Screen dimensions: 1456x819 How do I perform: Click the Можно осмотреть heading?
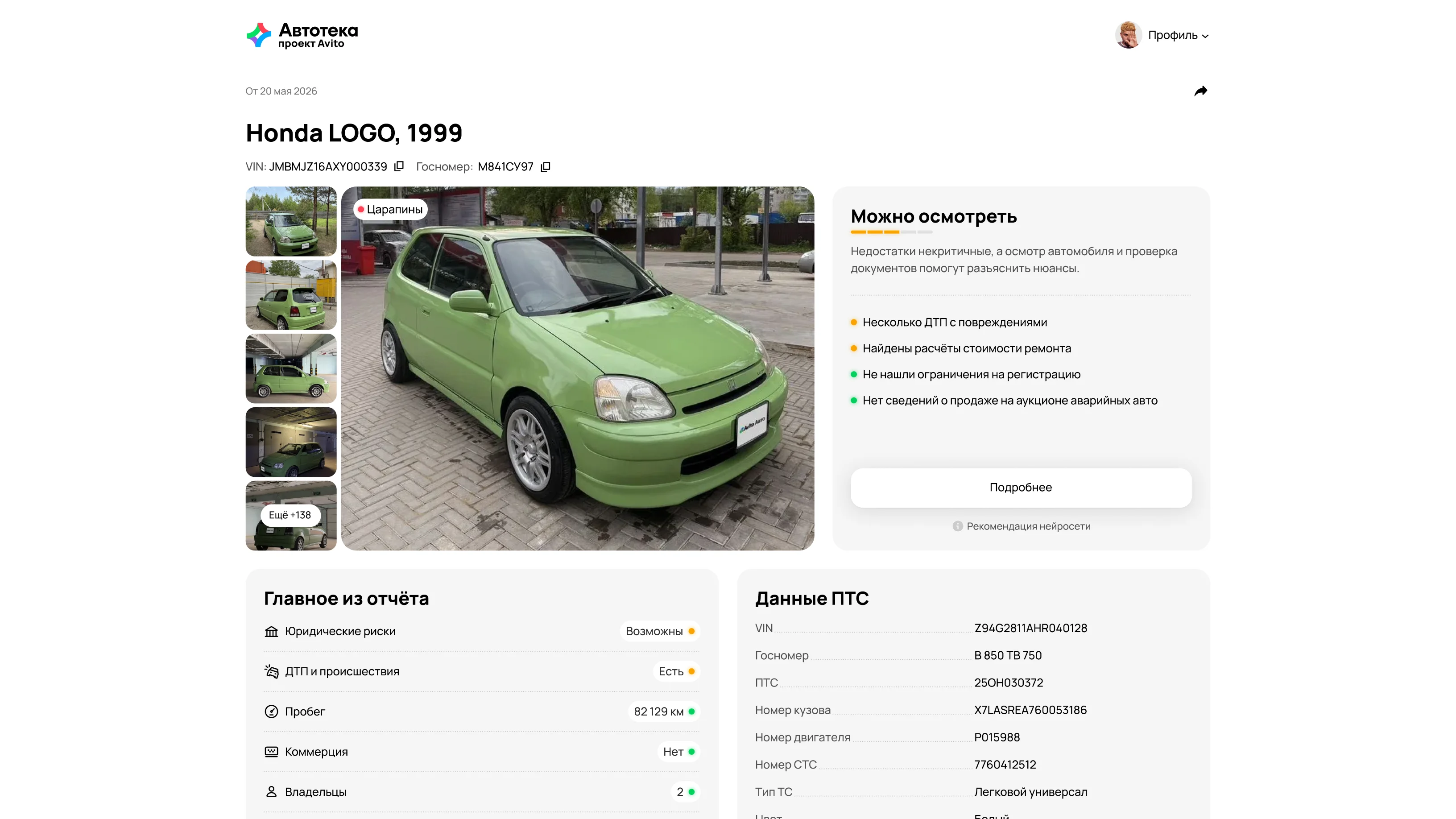pos(934,216)
